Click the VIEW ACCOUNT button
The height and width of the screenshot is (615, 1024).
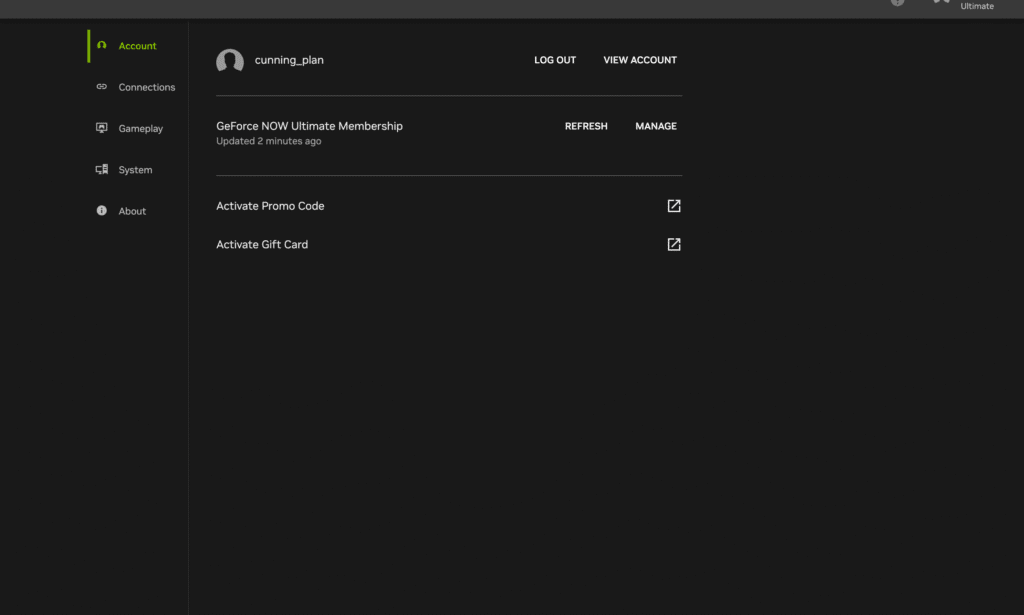[x=640, y=60]
